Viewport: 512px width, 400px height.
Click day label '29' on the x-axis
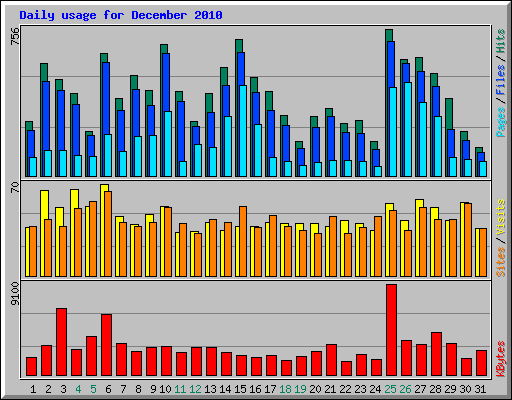coord(450,389)
